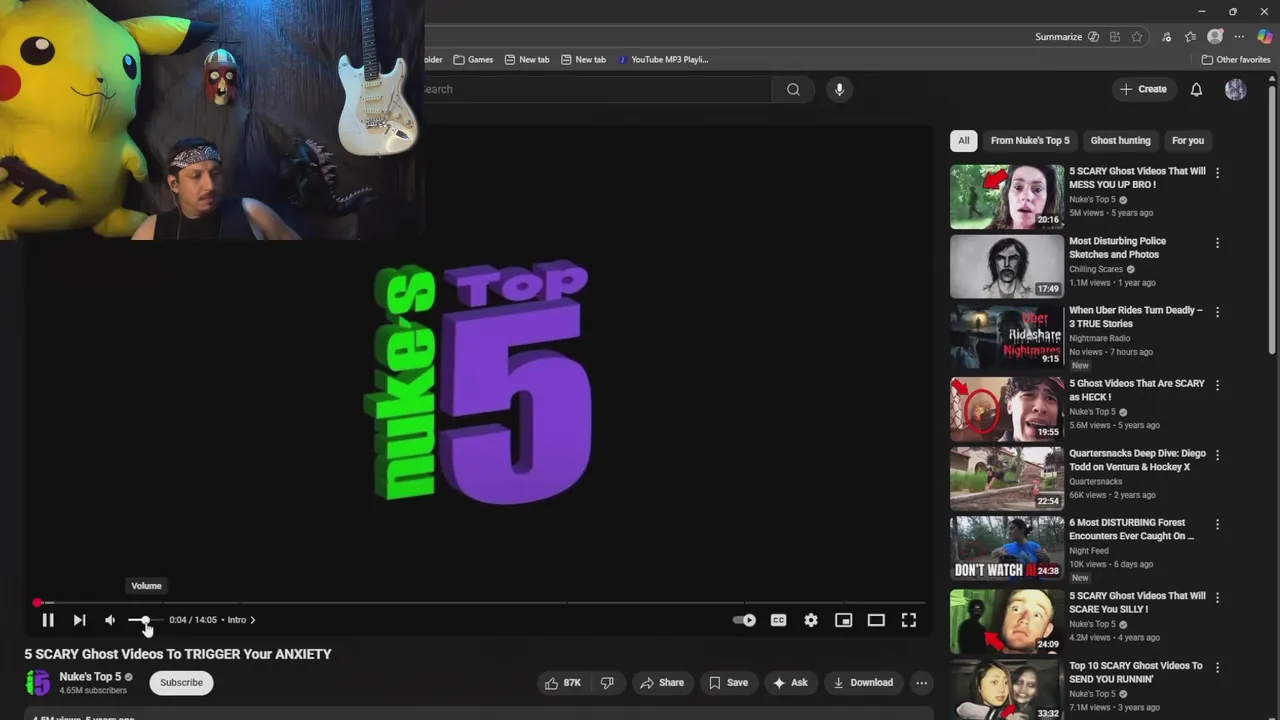1280x720 pixels.
Task: Open the YouTube Create menu
Action: (1143, 89)
